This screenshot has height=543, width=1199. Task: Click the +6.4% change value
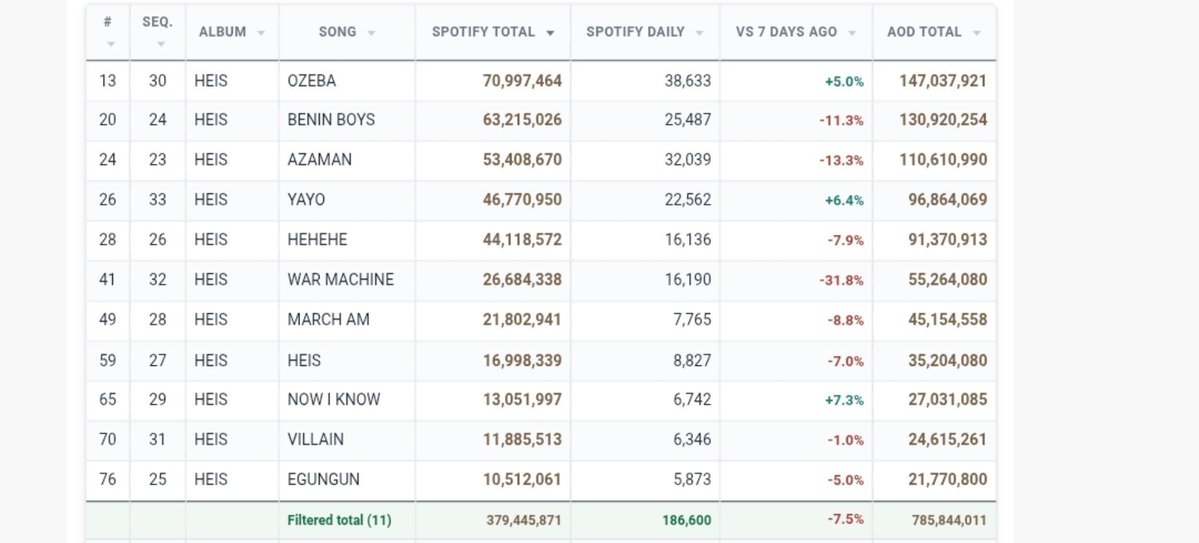pyautogui.click(x=844, y=200)
